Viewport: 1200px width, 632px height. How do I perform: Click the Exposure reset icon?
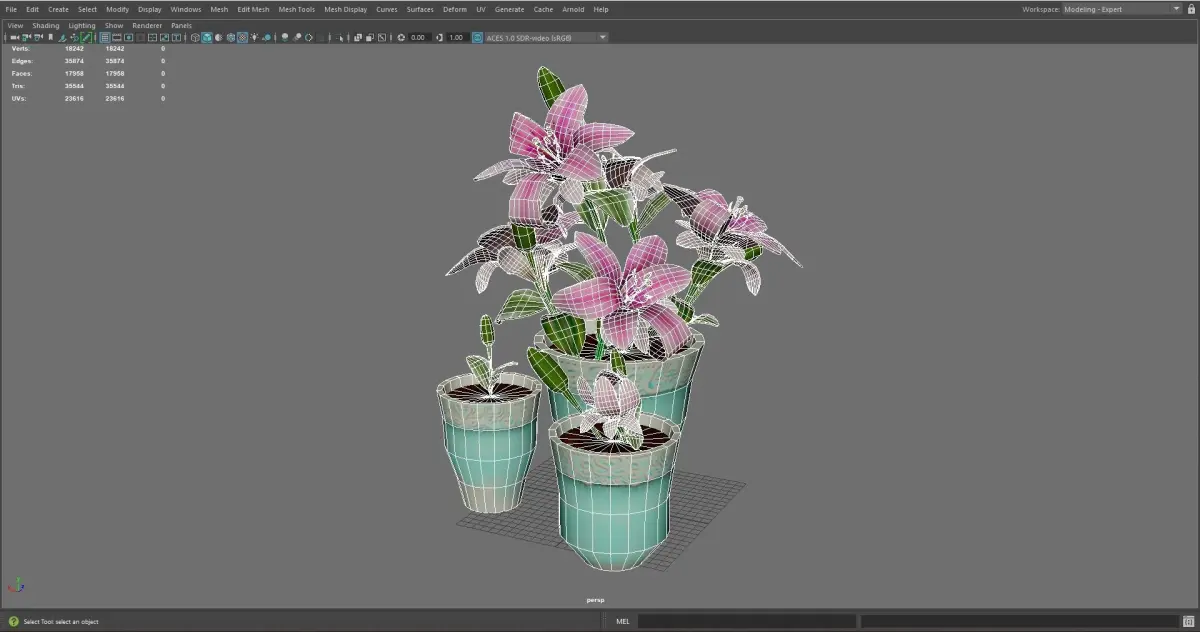pos(401,37)
